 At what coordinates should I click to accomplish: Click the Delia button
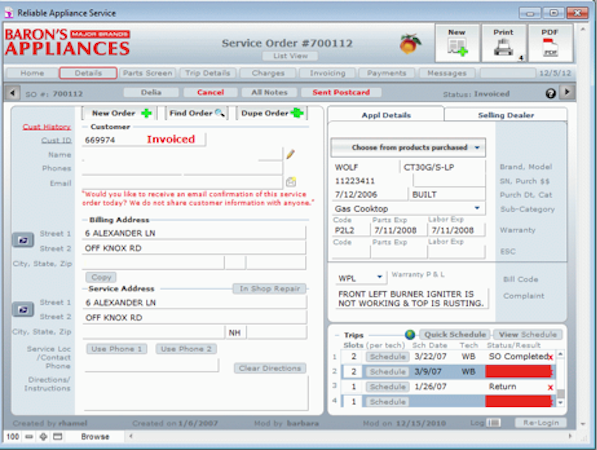pyautogui.click(x=151, y=93)
